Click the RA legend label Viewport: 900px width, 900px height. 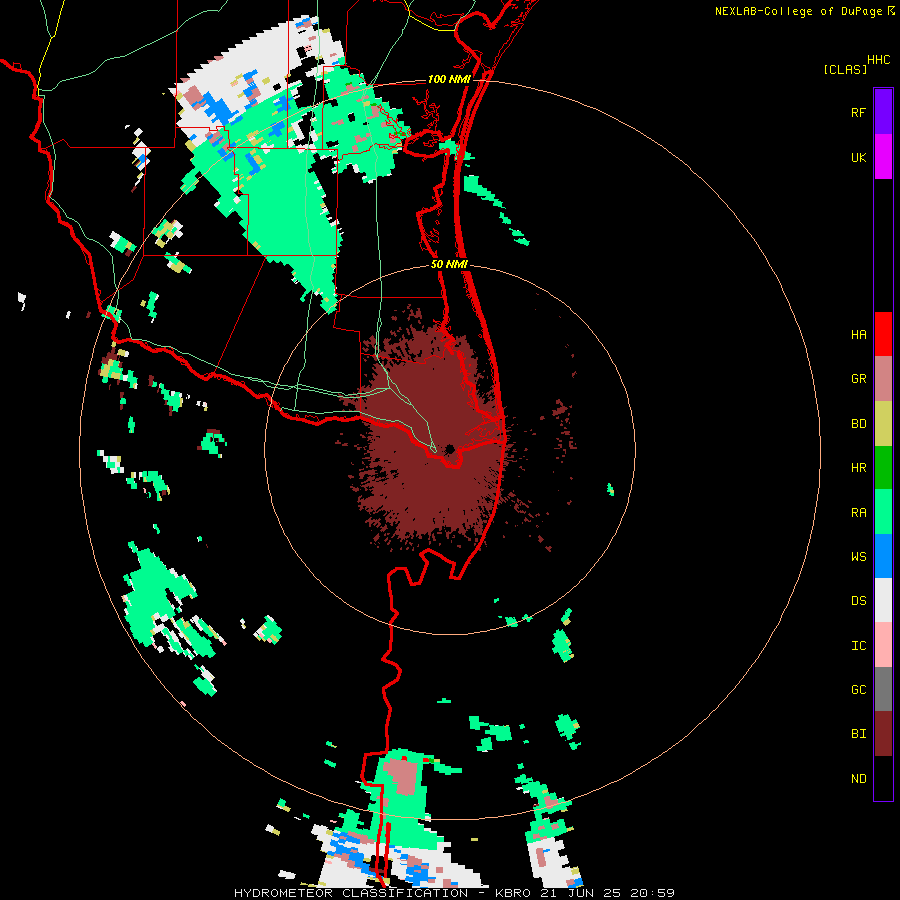pyautogui.click(x=858, y=512)
